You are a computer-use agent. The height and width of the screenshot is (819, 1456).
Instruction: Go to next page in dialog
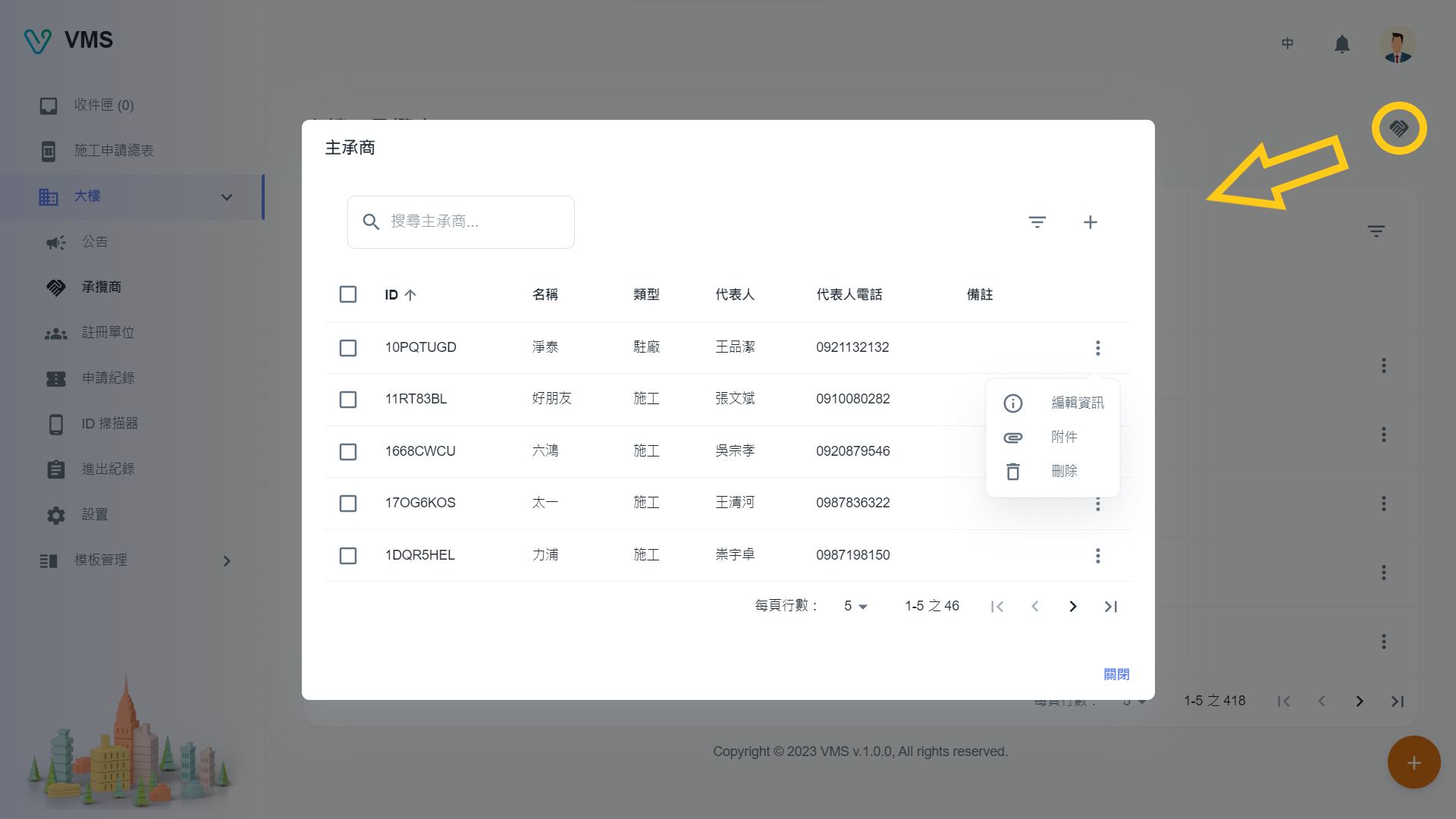1072,607
